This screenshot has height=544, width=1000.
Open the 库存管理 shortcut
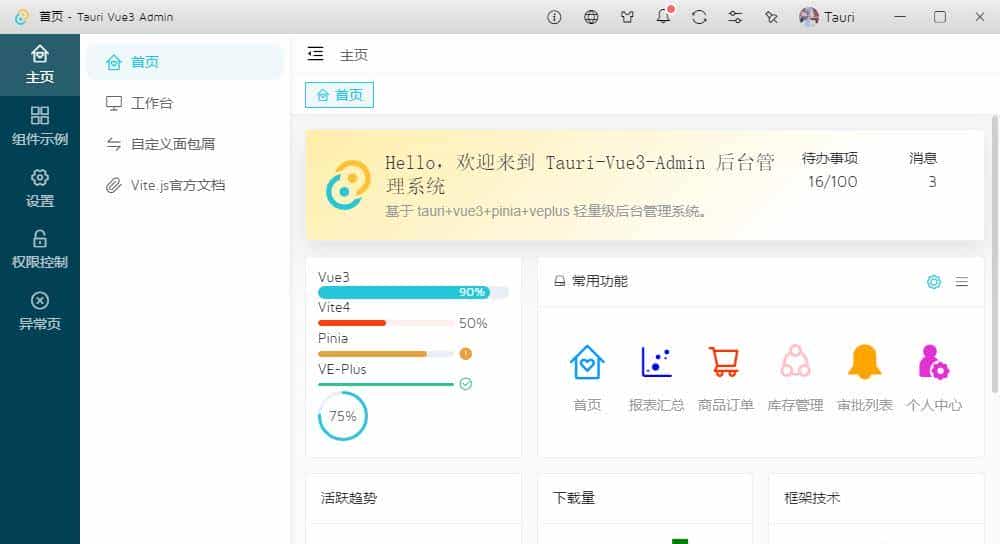[795, 362]
